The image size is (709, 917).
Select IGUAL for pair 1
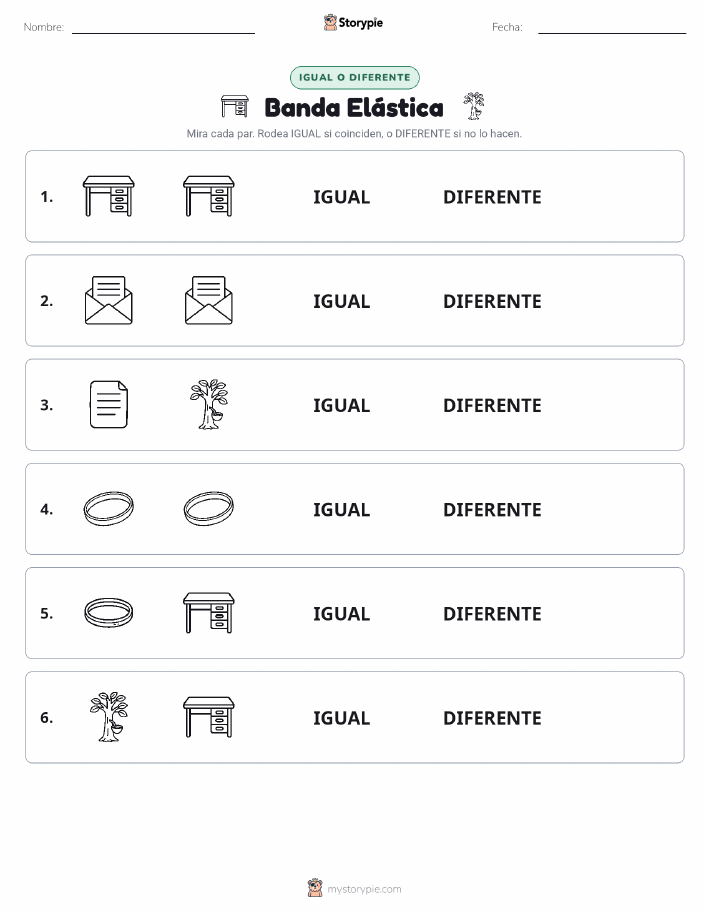point(342,197)
